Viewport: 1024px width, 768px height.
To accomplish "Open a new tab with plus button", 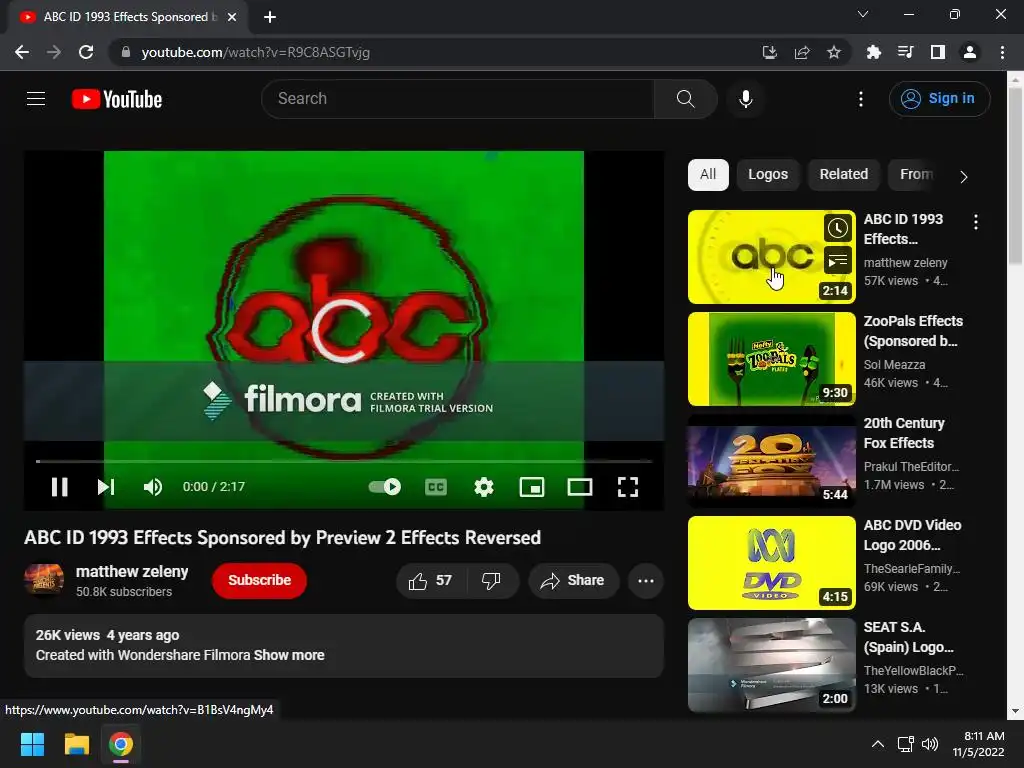I will click(x=270, y=17).
